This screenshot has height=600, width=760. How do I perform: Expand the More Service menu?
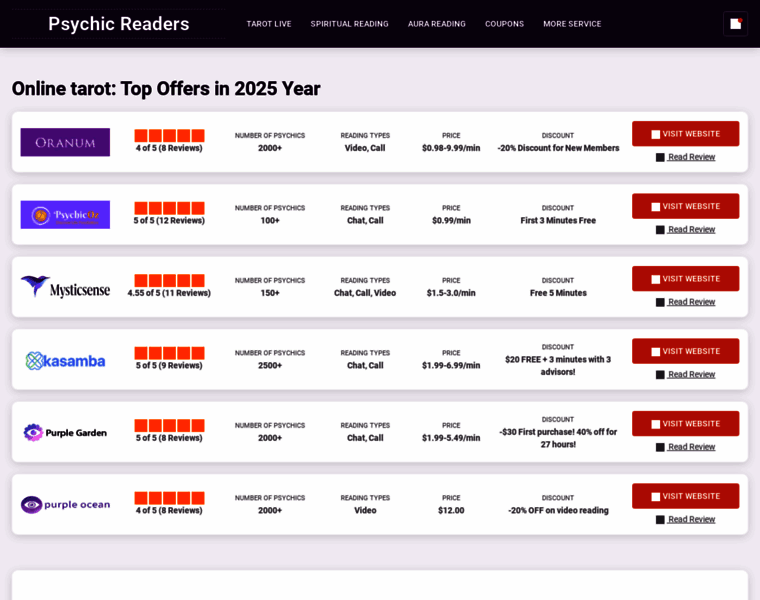click(572, 24)
